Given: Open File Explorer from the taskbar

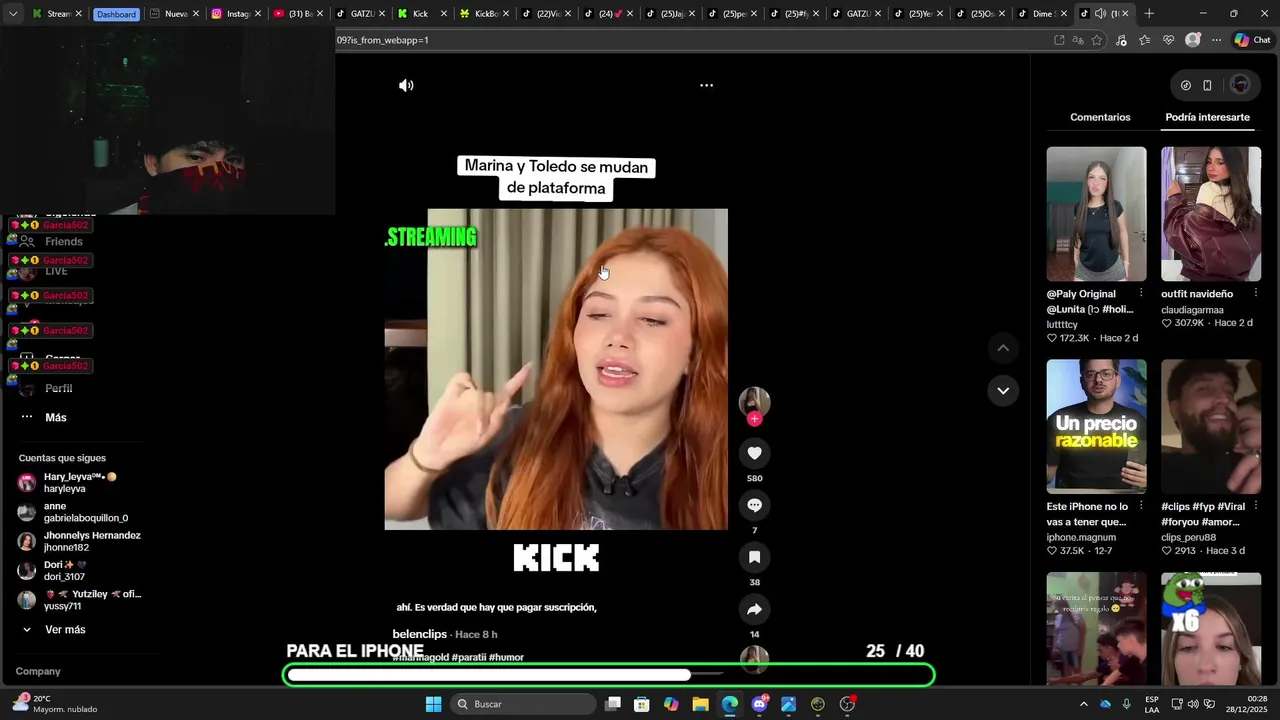Looking at the screenshot, I should [x=700, y=704].
